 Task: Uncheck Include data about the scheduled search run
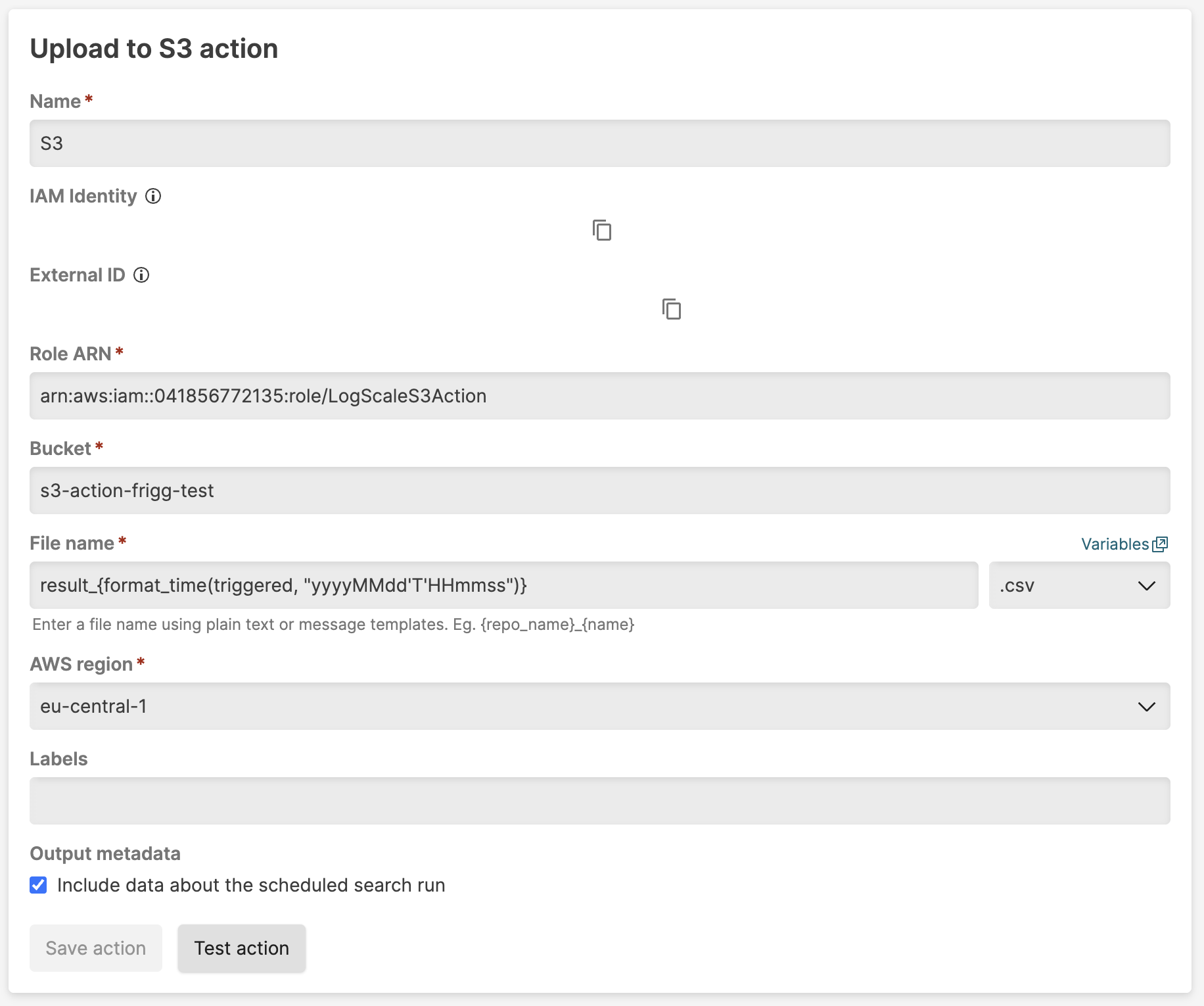pyautogui.click(x=38, y=885)
